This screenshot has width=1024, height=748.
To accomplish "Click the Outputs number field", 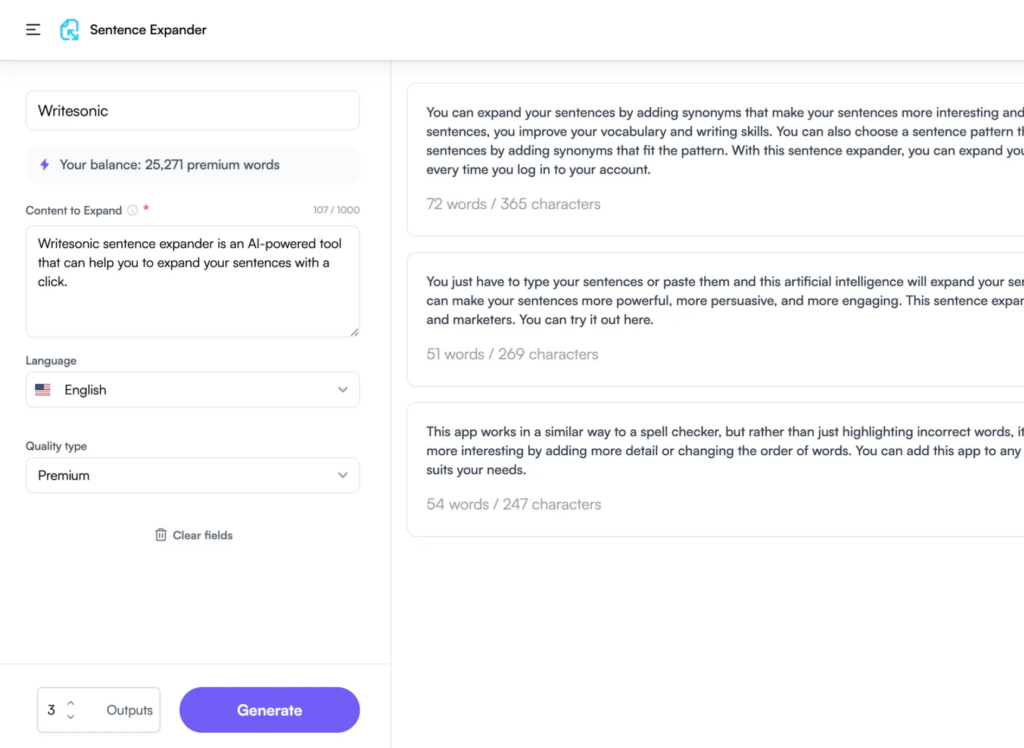I will [x=50, y=709].
